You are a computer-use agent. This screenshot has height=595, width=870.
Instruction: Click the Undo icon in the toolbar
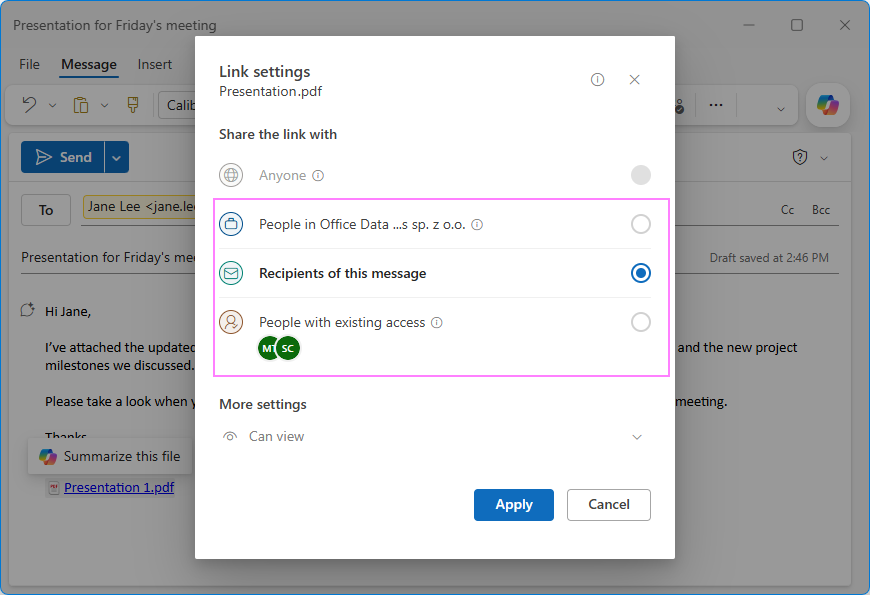tap(29, 104)
